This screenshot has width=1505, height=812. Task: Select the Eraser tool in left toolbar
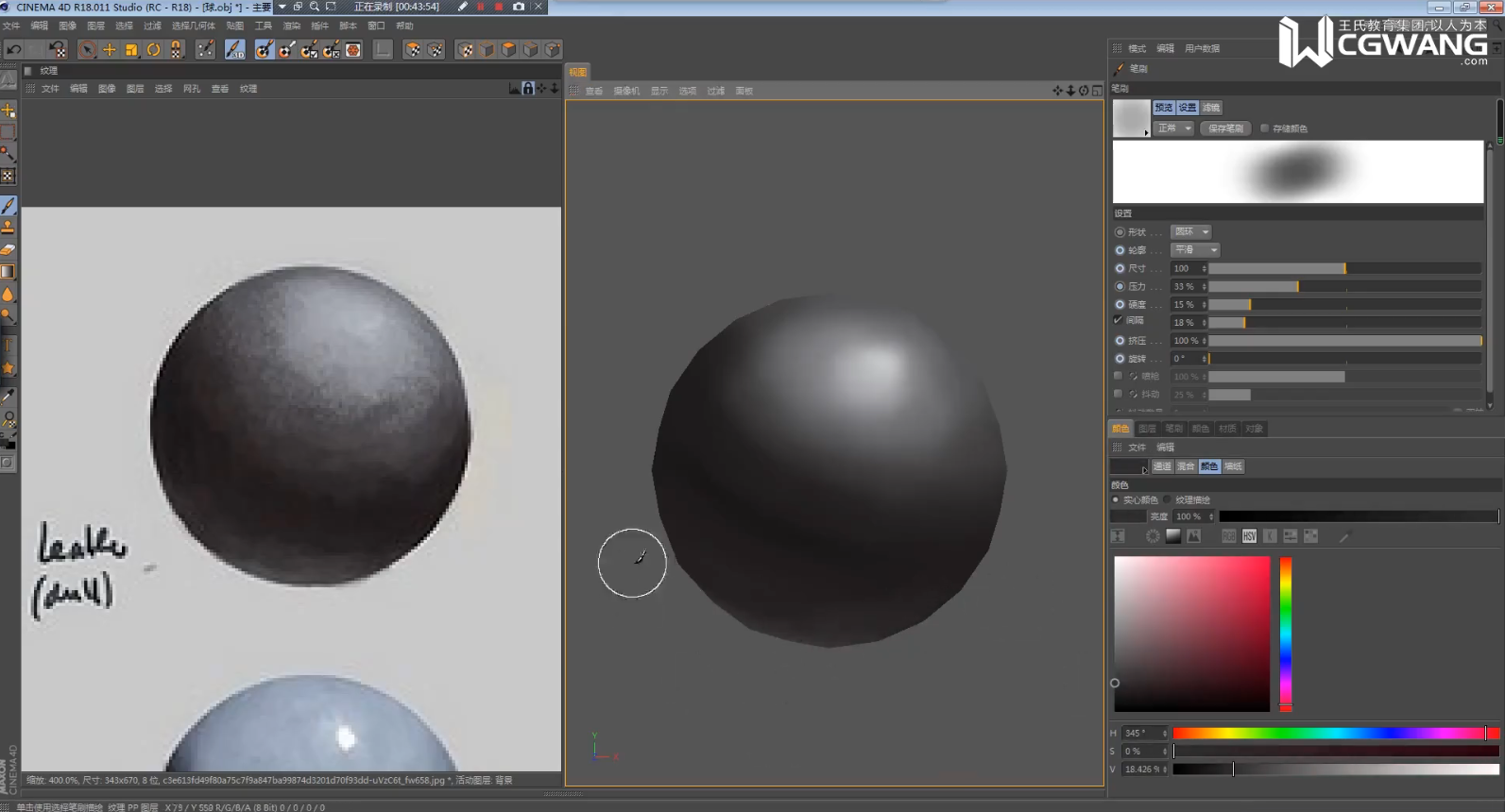[9, 249]
